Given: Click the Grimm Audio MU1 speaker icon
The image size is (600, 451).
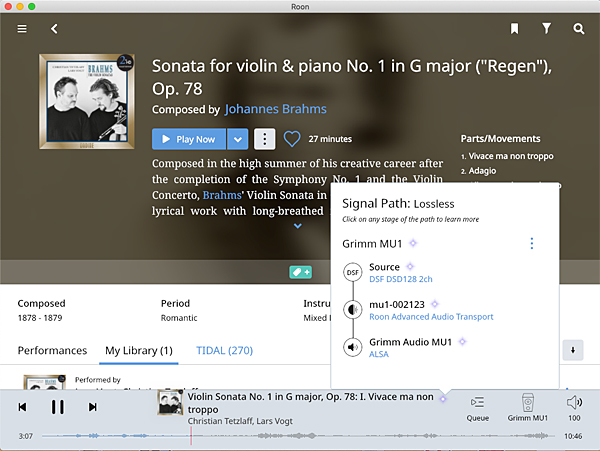Looking at the screenshot, I should tap(352, 347).
